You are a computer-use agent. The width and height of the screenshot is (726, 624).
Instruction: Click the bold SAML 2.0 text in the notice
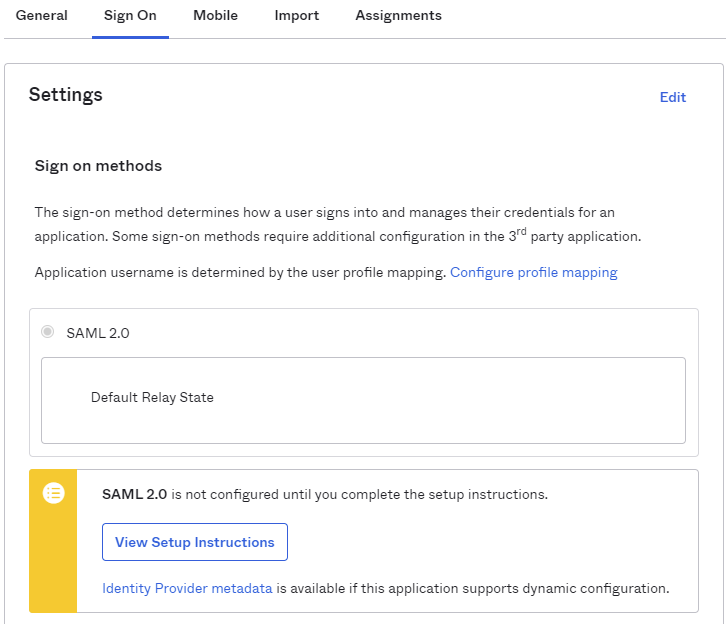tap(135, 494)
